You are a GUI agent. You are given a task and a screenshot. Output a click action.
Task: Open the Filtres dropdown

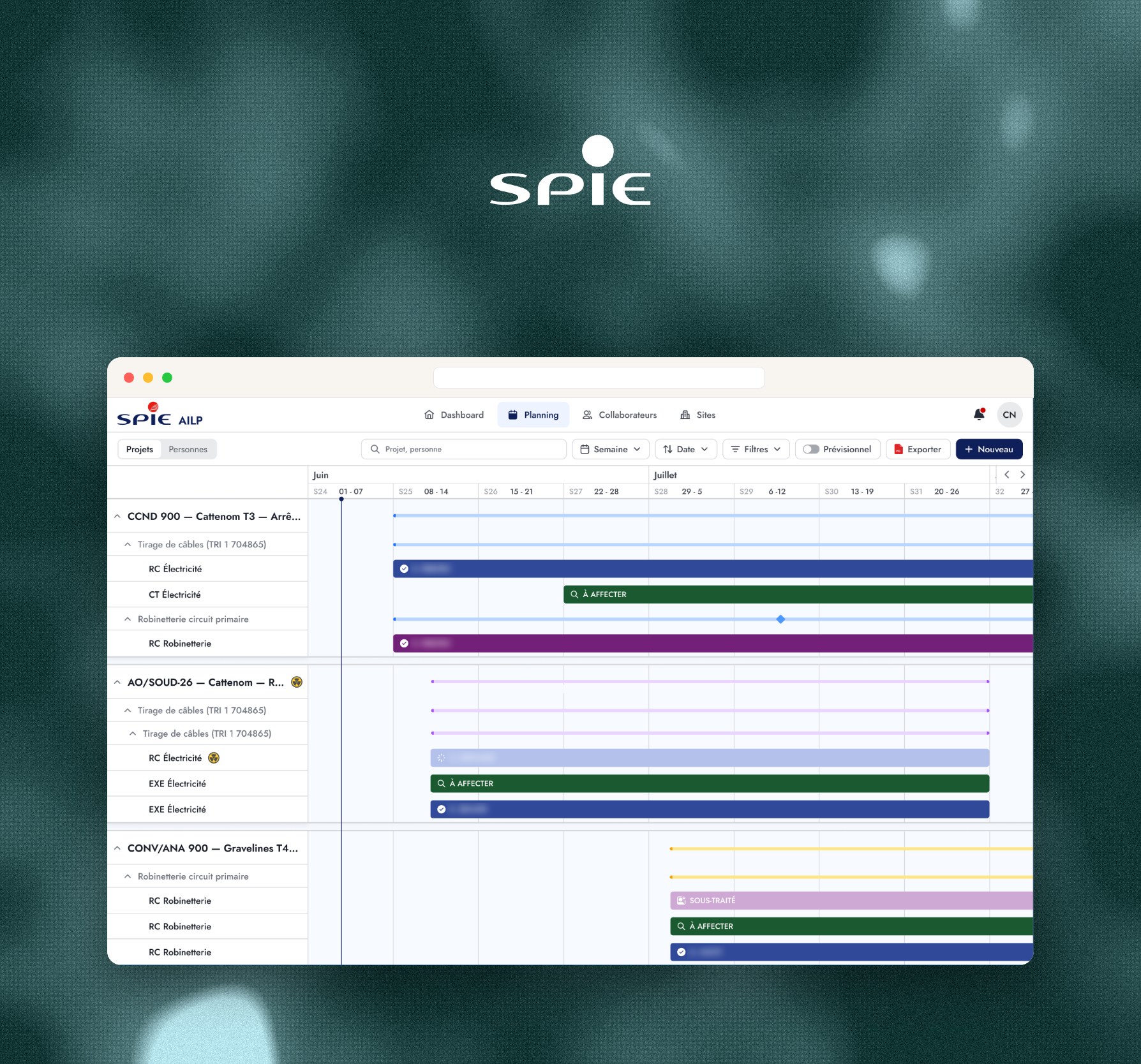tap(756, 449)
